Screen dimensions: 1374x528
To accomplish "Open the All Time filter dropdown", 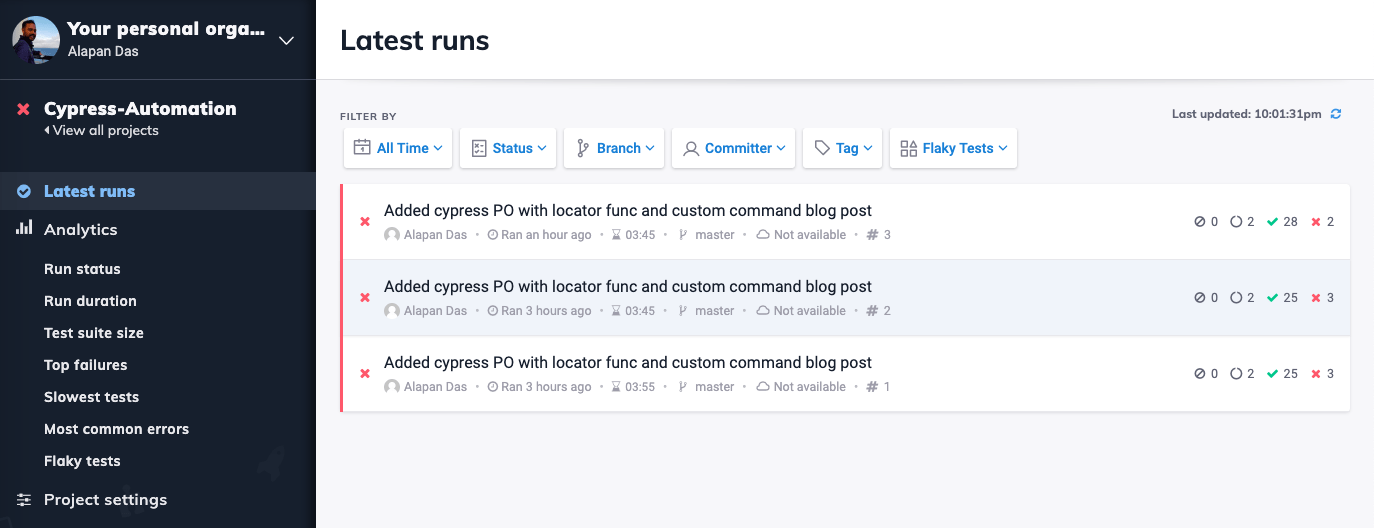I will pyautogui.click(x=398, y=148).
